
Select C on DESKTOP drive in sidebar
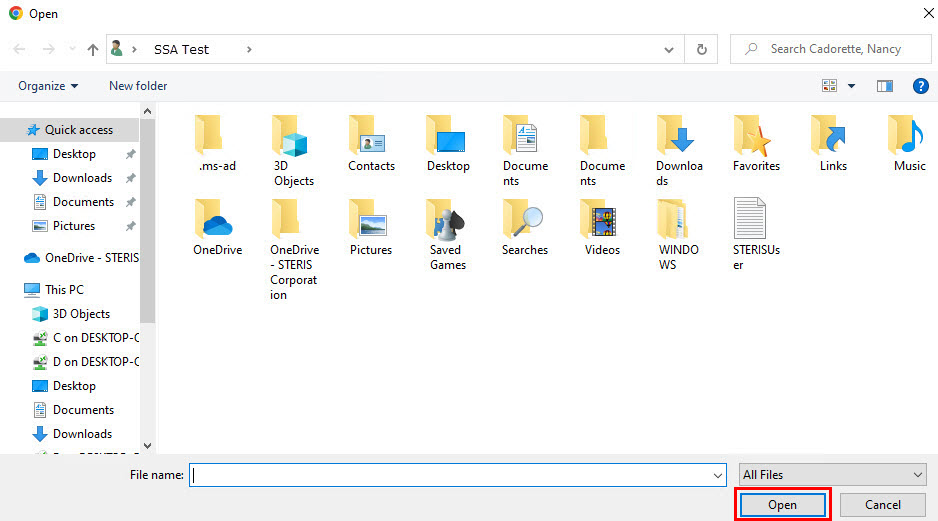pos(85,337)
